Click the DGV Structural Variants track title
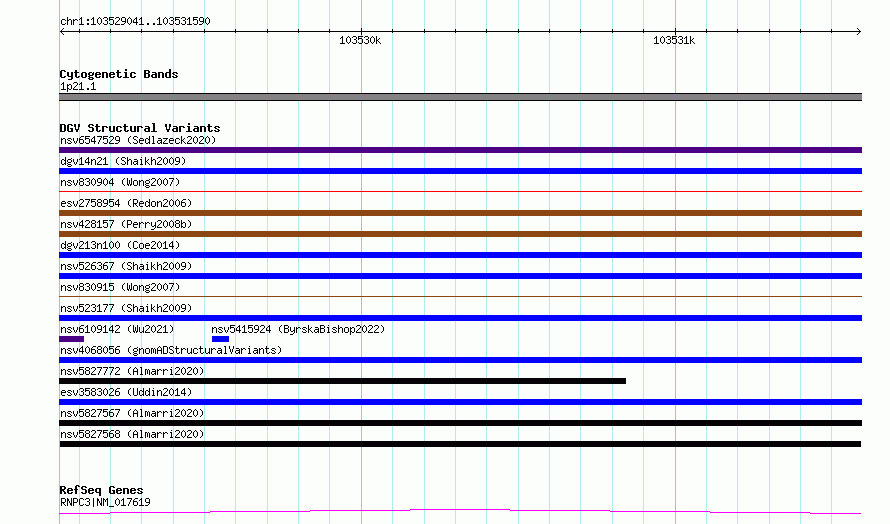This screenshot has width=890, height=524. pos(140,128)
